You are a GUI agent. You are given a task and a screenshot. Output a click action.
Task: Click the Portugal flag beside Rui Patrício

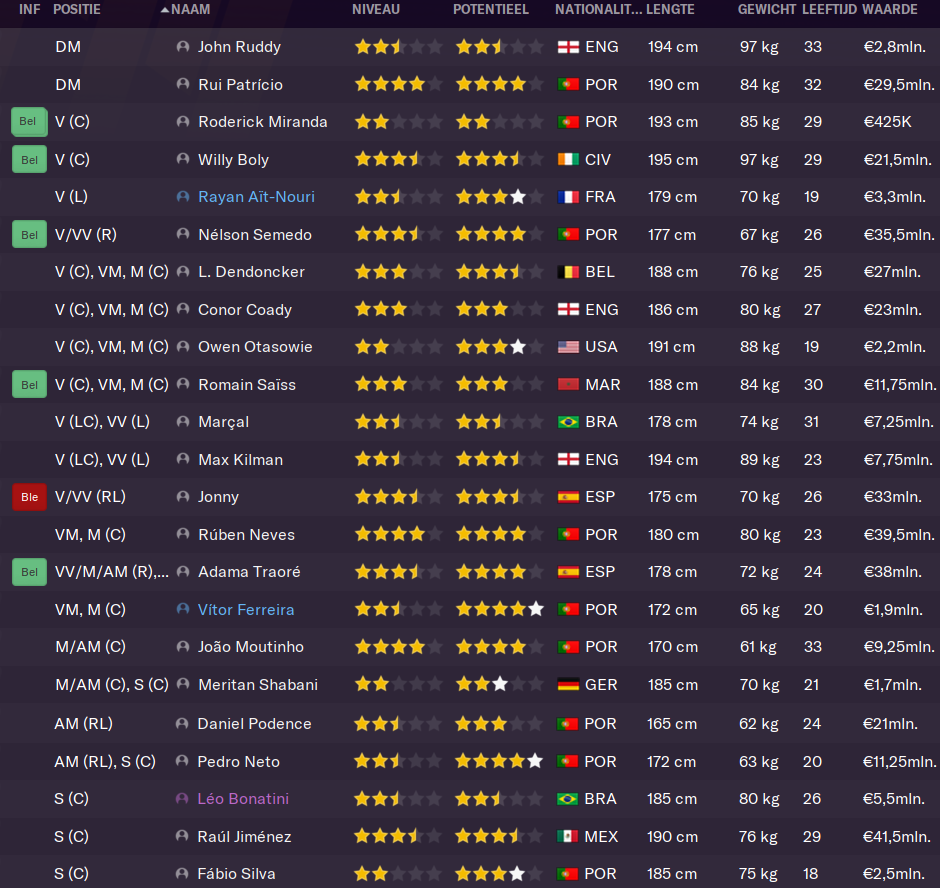[568, 85]
